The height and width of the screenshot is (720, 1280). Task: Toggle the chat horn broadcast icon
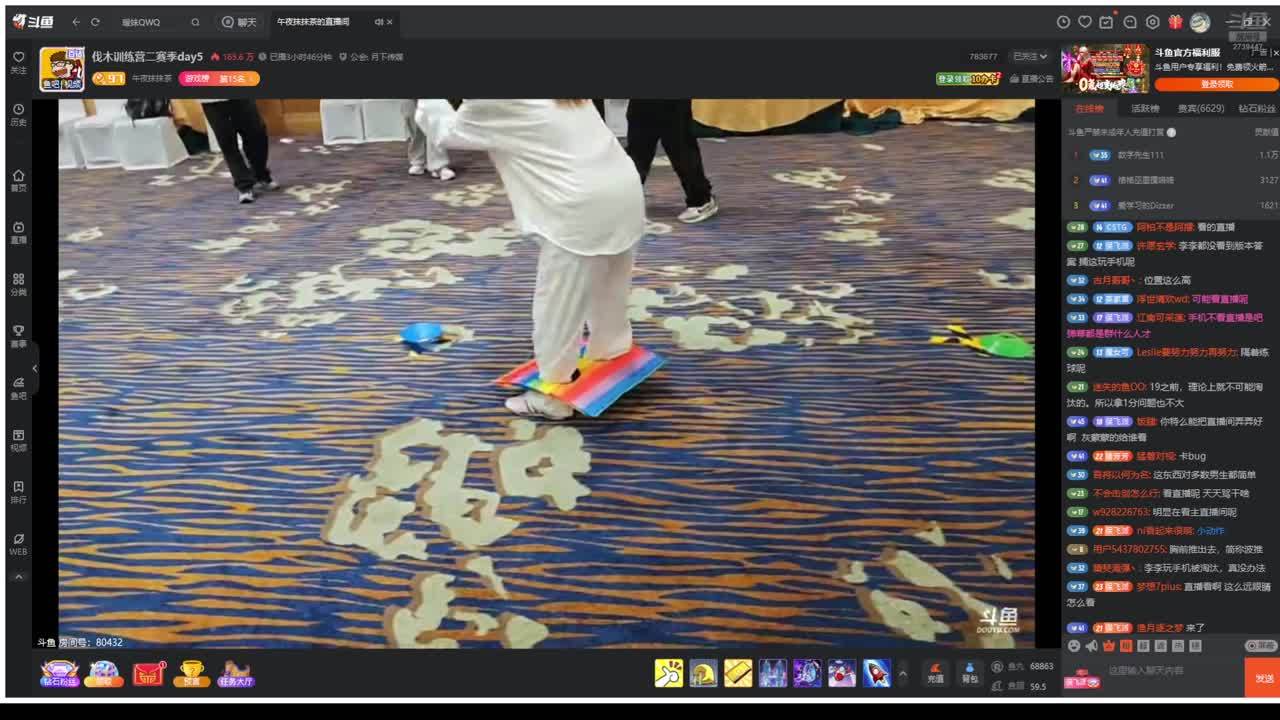pyautogui.click(x=1092, y=646)
